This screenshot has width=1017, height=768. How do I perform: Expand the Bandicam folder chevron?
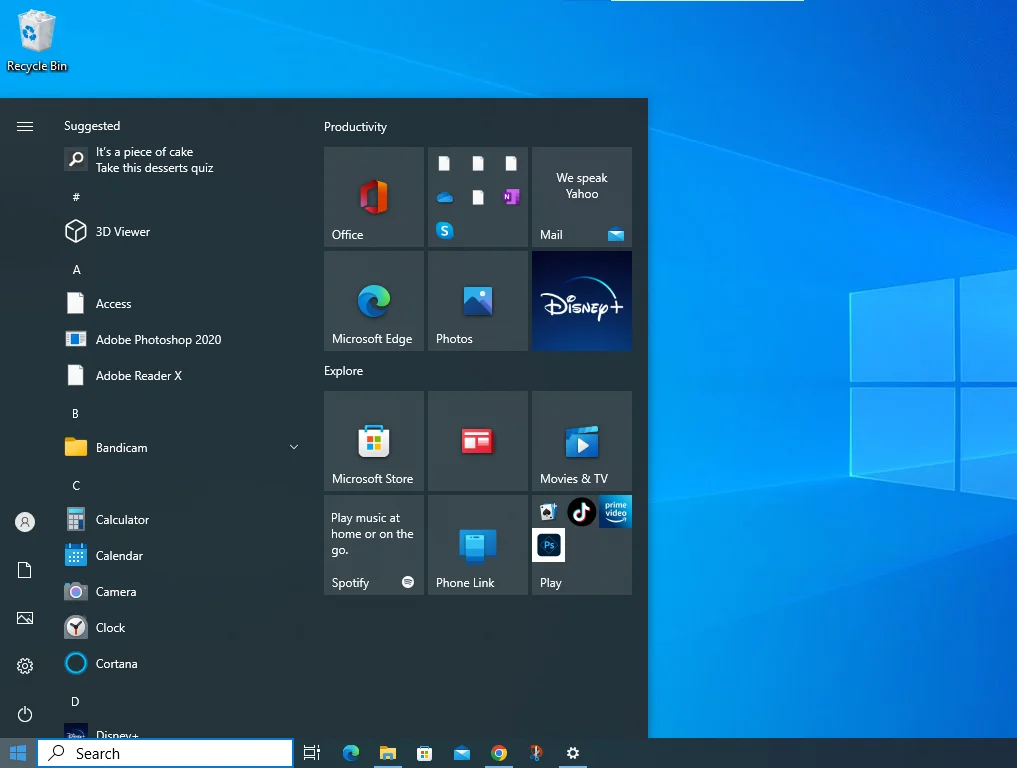[x=294, y=447]
